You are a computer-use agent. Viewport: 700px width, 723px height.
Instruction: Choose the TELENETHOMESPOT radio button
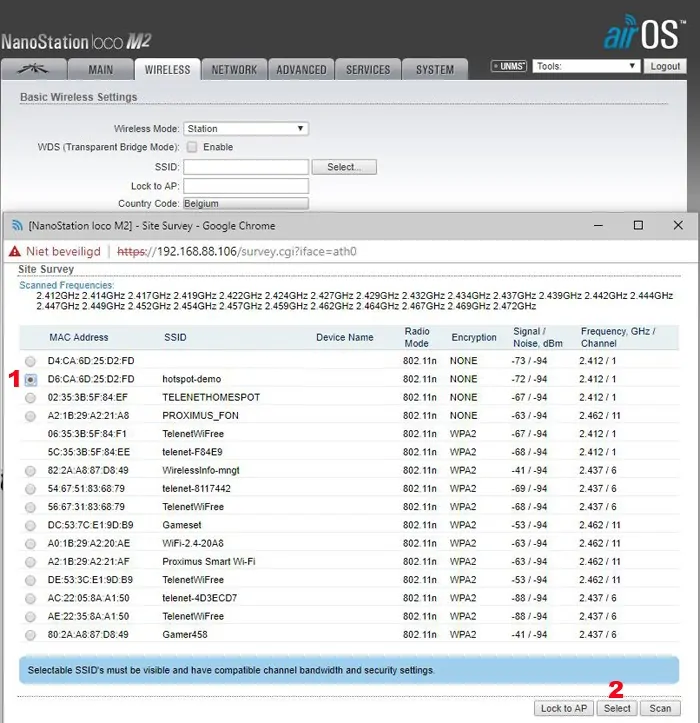click(x=31, y=398)
